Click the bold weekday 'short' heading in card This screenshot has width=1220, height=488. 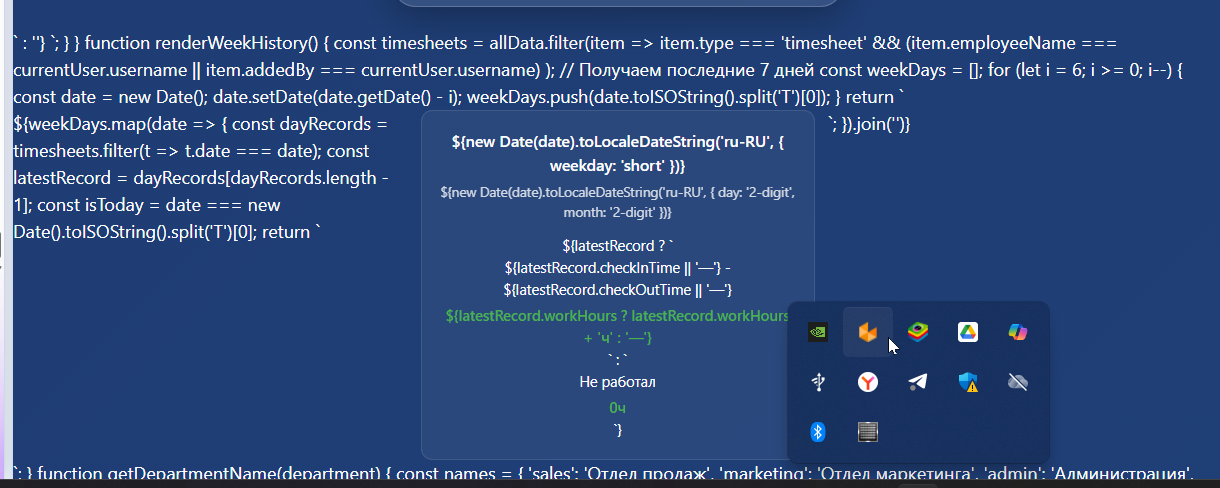tap(617, 154)
